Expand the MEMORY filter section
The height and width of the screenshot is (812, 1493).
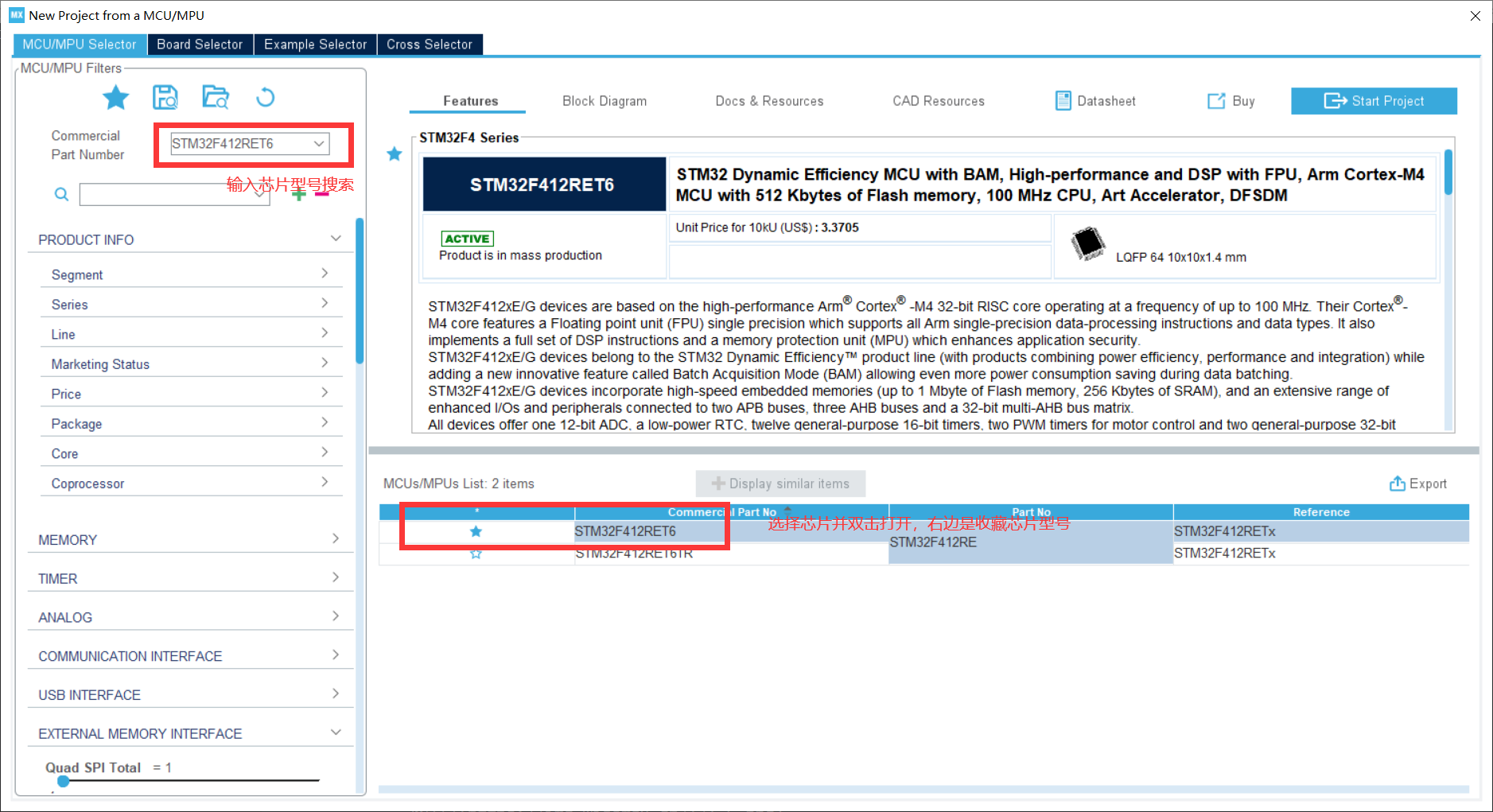[x=189, y=540]
